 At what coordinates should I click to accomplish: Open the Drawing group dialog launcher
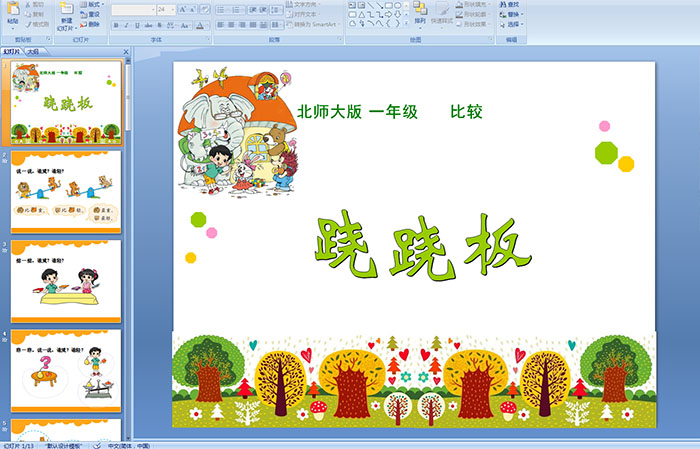point(491,40)
